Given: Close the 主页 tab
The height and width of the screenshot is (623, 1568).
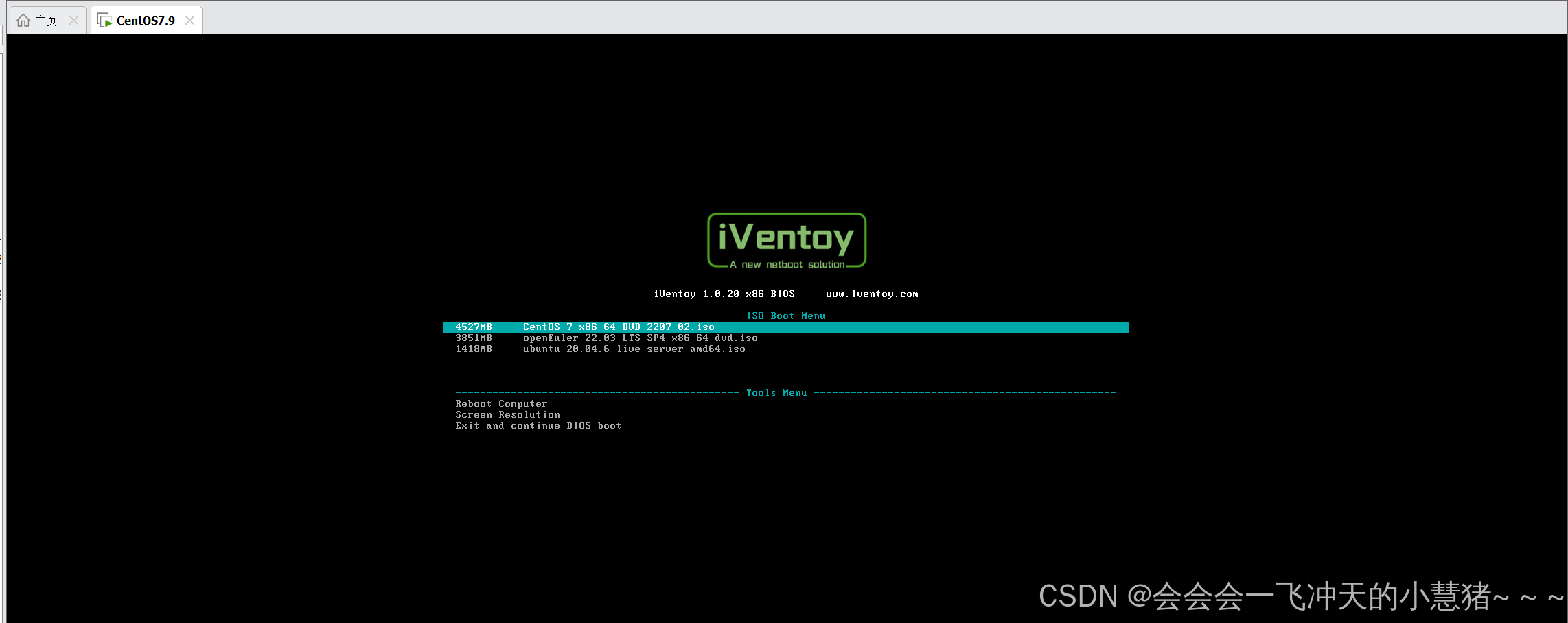Looking at the screenshot, I should (x=74, y=21).
